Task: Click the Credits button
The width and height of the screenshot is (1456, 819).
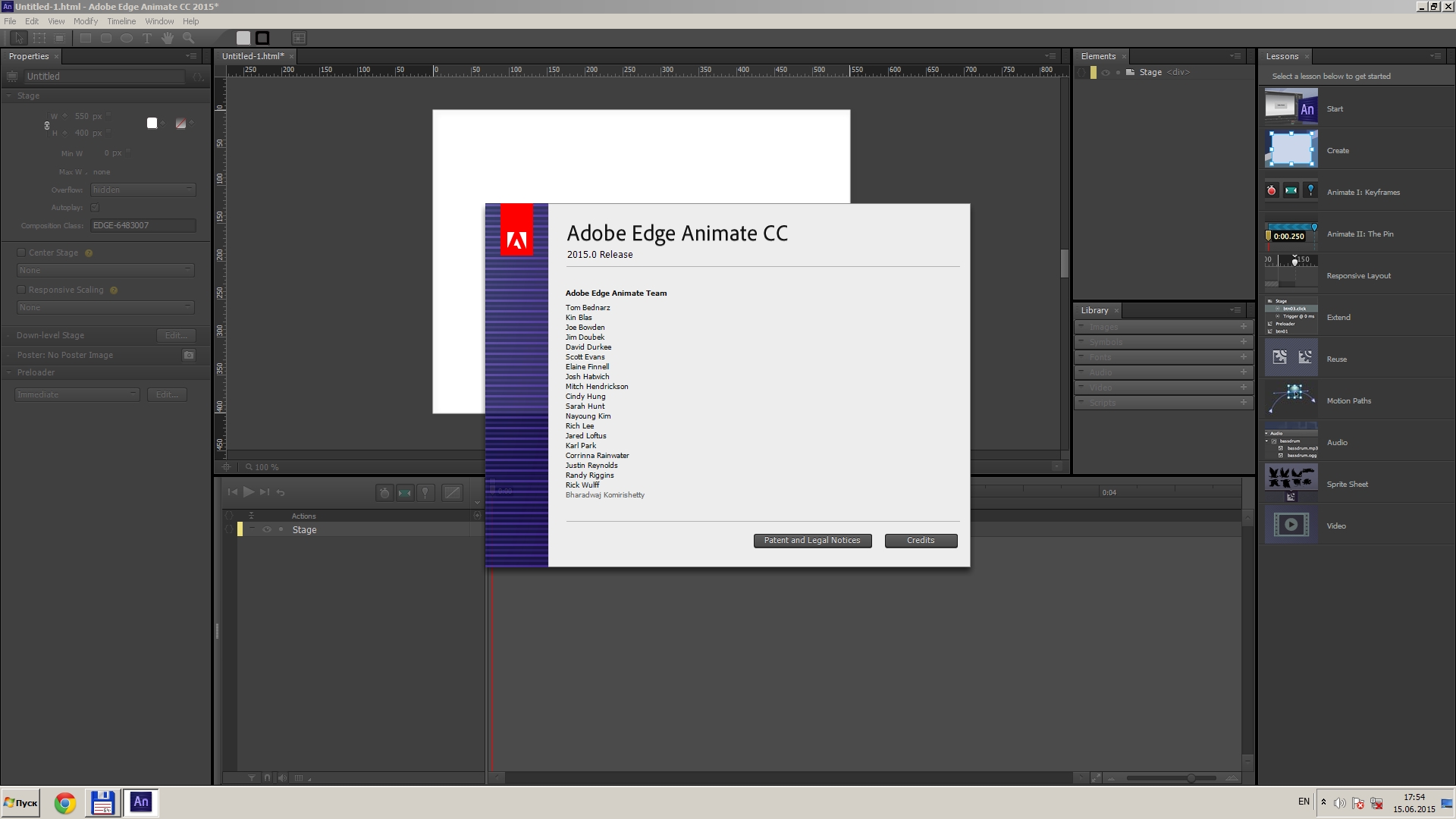Action: tap(921, 541)
